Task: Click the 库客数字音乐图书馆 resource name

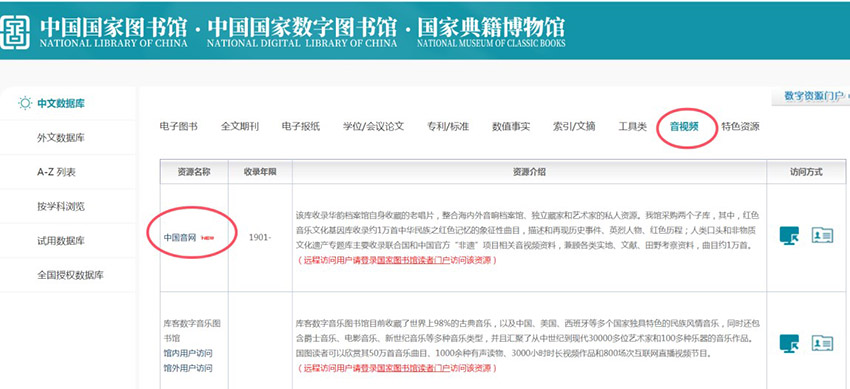Action: pos(192,330)
